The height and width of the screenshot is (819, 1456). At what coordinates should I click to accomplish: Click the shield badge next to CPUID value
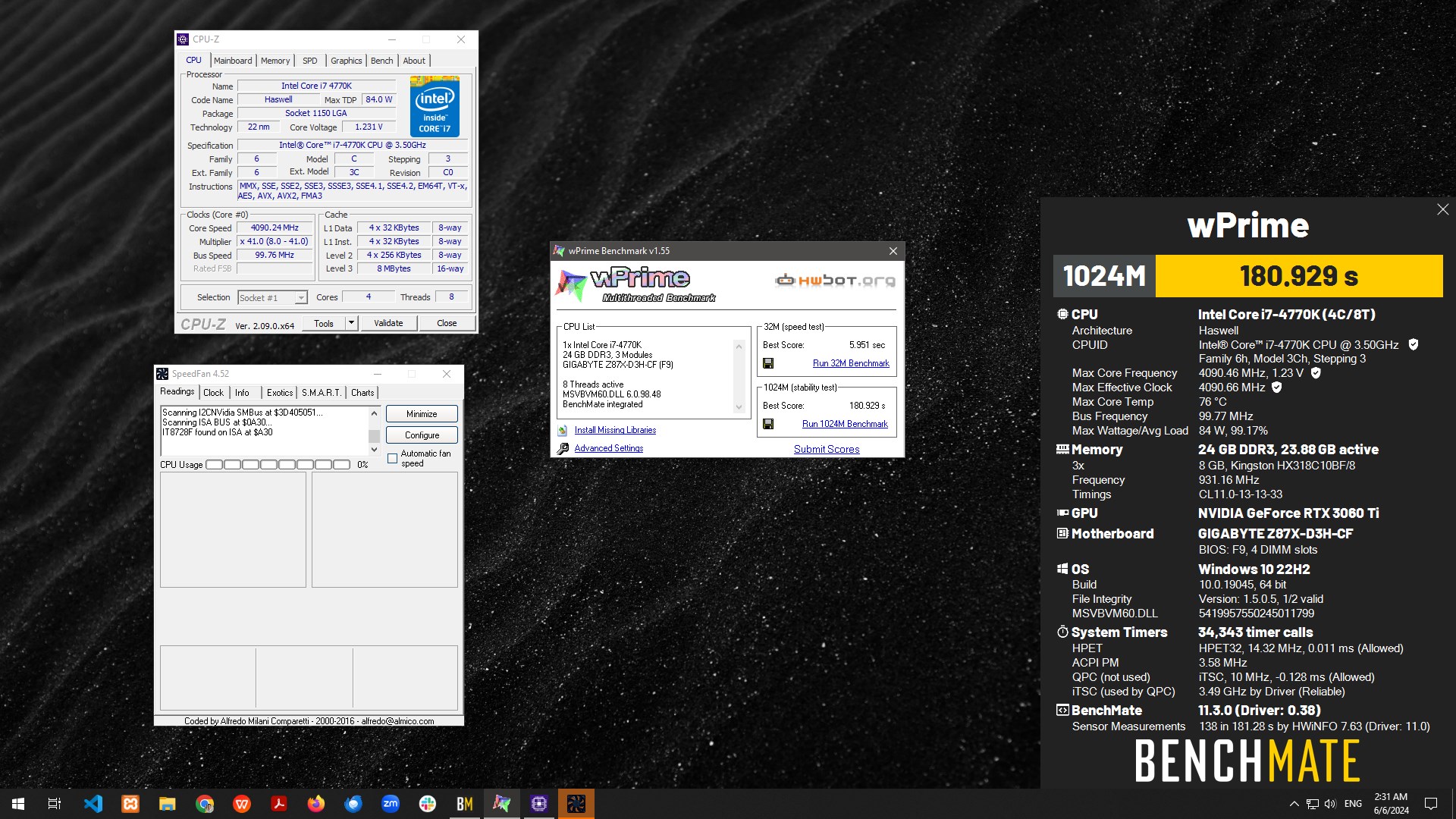tap(1414, 344)
